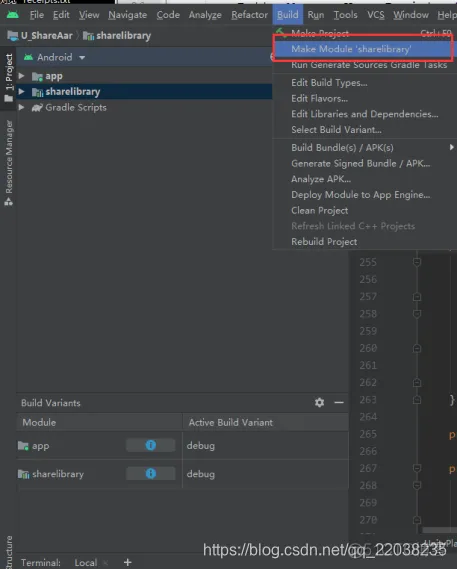Choose Select Build Variant...
457x569 pixels.
click(364, 130)
